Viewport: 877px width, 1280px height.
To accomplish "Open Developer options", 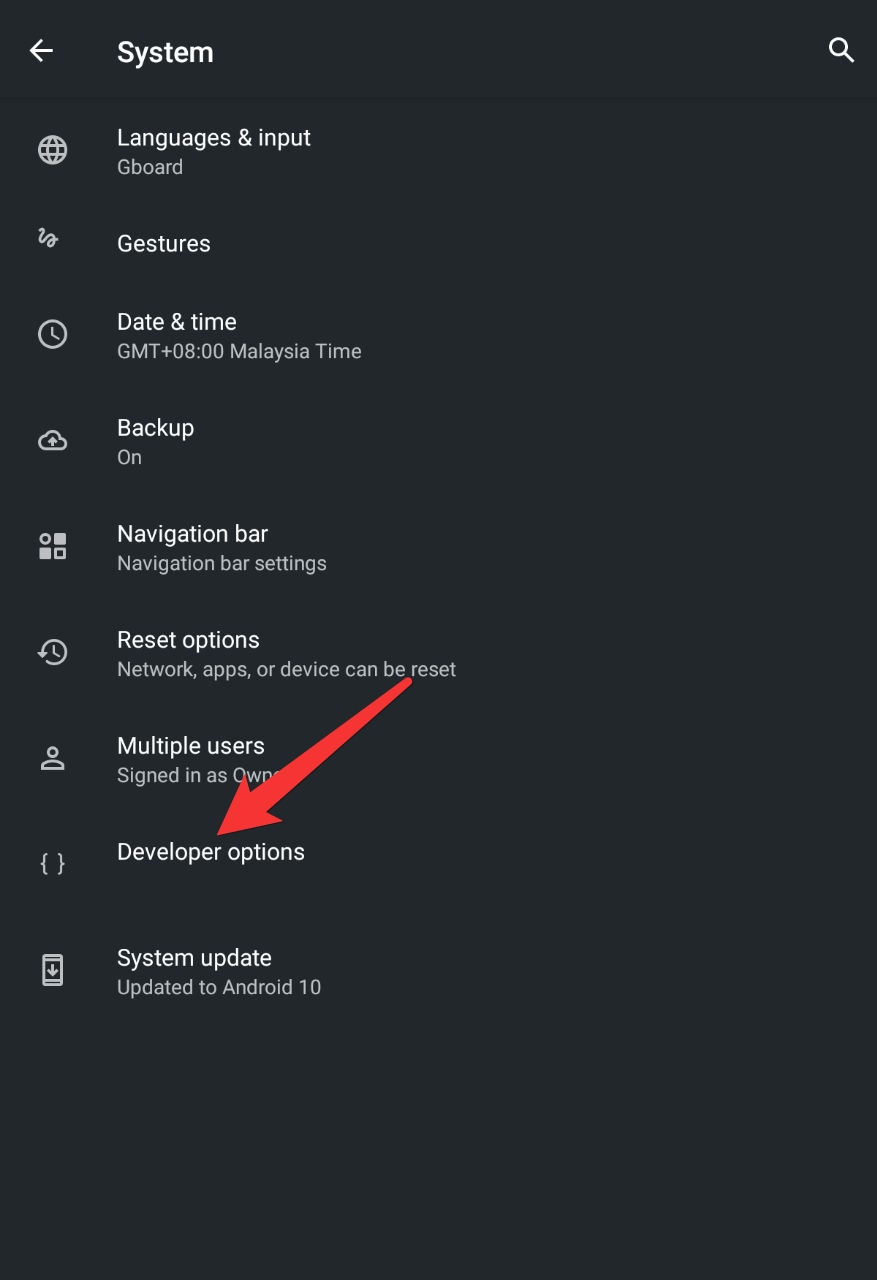I will tap(438, 852).
